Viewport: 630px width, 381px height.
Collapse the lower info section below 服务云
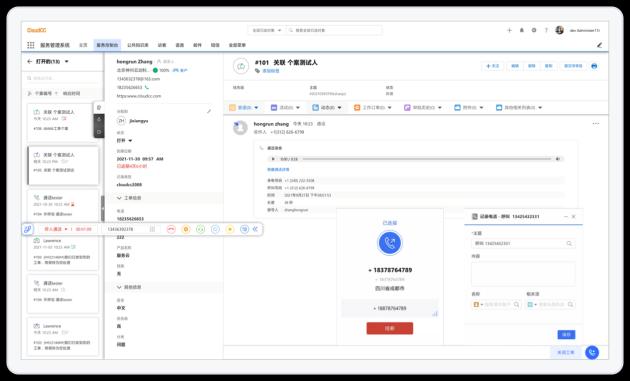pyautogui.click(x=119, y=287)
